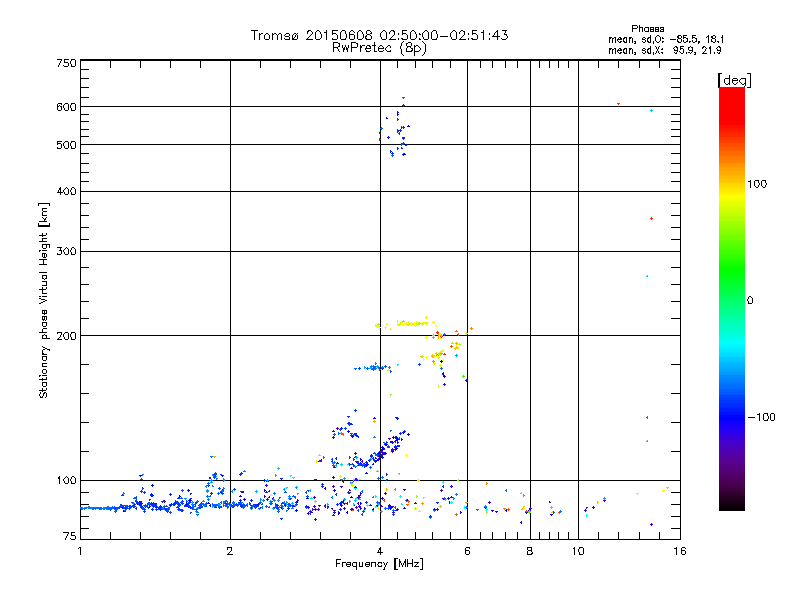Click the x-axis '1' tick label
Image resolution: width=800 pixels, height=600 pixels.
click(x=80, y=551)
